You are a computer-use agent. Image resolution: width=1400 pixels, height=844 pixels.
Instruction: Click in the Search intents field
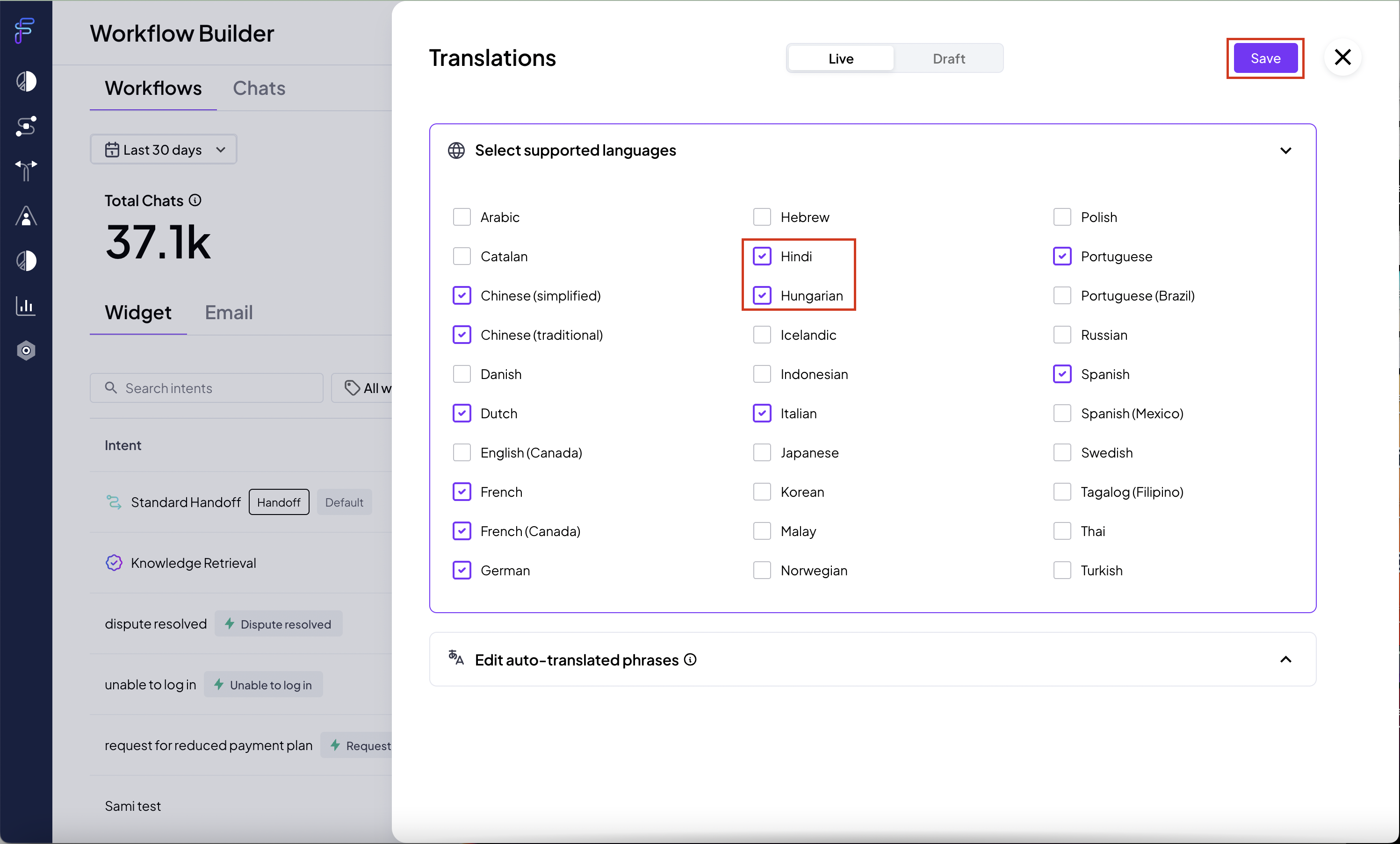pyautogui.click(x=207, y=388)
